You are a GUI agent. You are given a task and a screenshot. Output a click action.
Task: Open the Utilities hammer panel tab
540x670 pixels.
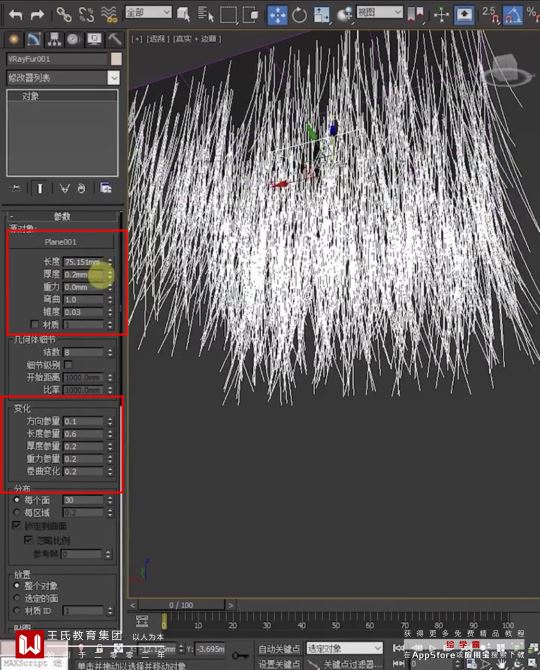[114, 40]
